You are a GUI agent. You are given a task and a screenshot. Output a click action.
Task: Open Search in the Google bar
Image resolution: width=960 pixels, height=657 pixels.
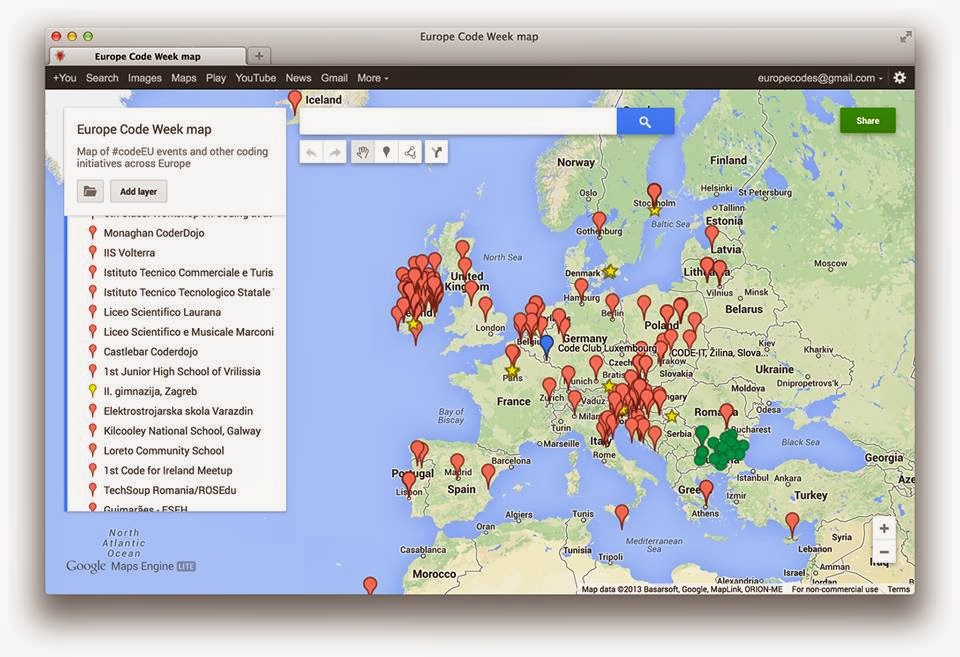click(x=102, y=78)
